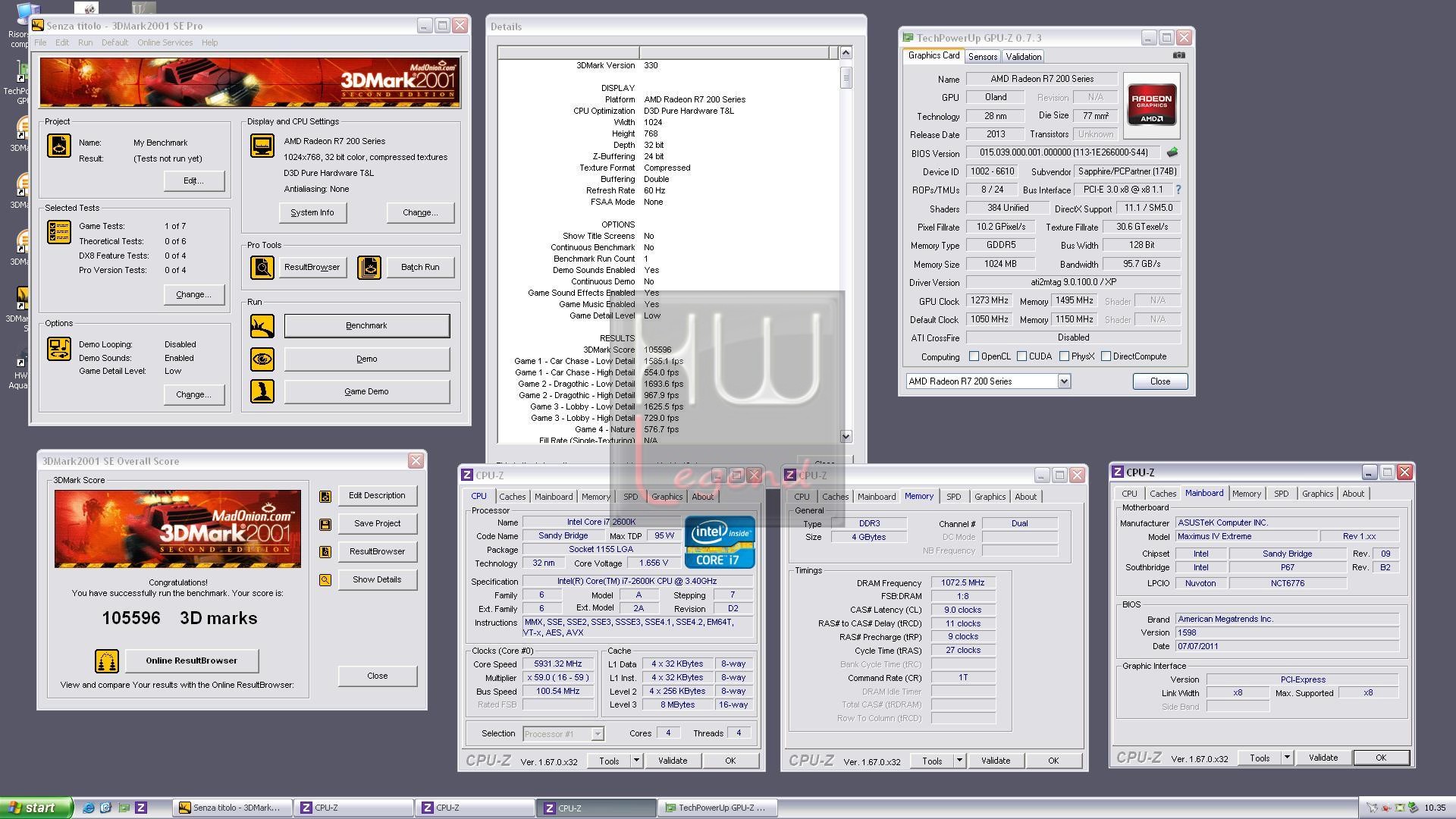Click the CPU-Z quick launch icon in taskbar
This screenshot has height=819, width=1456.
141,808
